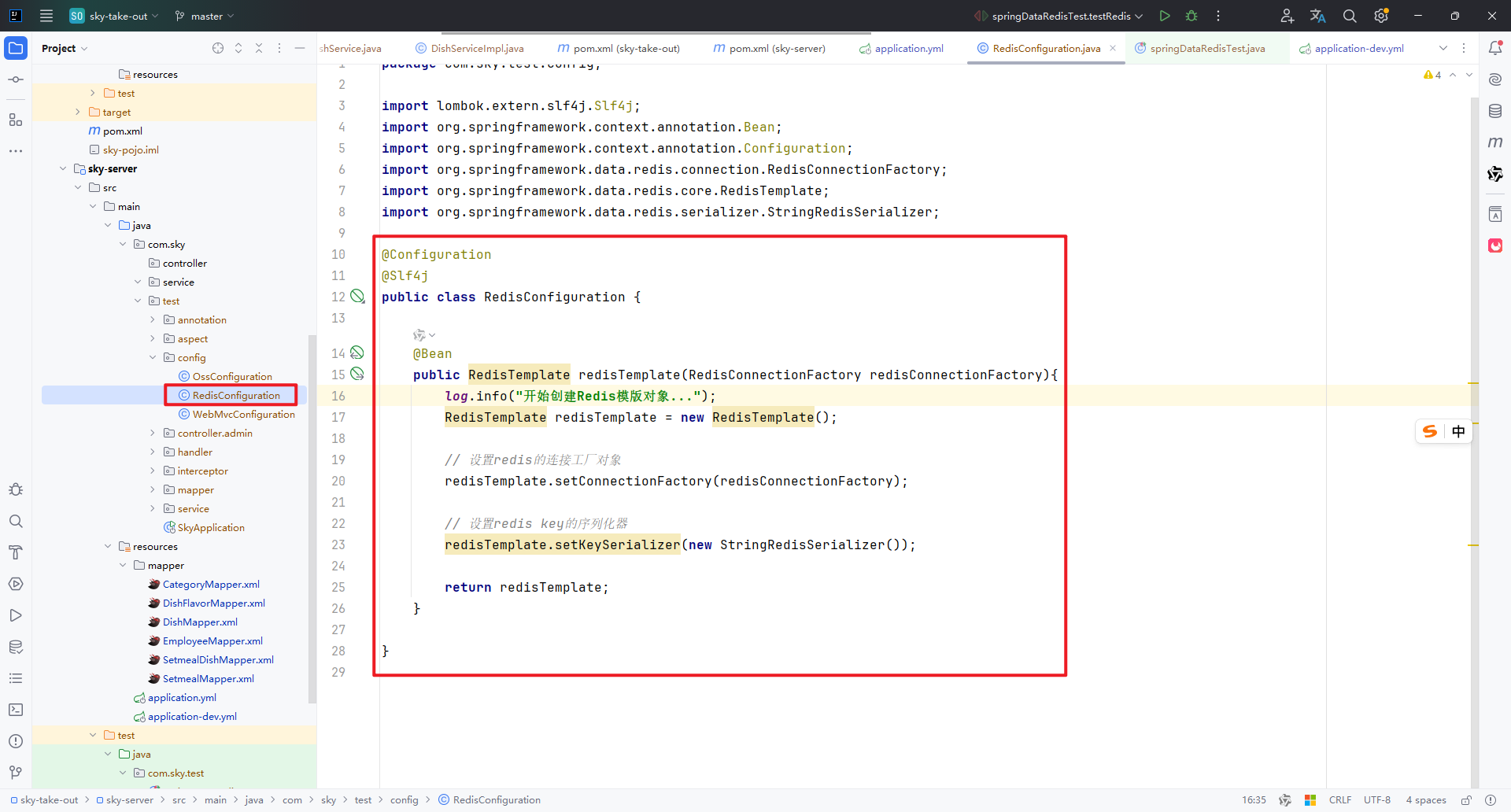Open the Build panel with the hammer icon
The width and height of the screenshot is (1511, 812).
click(x=16, y=552)
